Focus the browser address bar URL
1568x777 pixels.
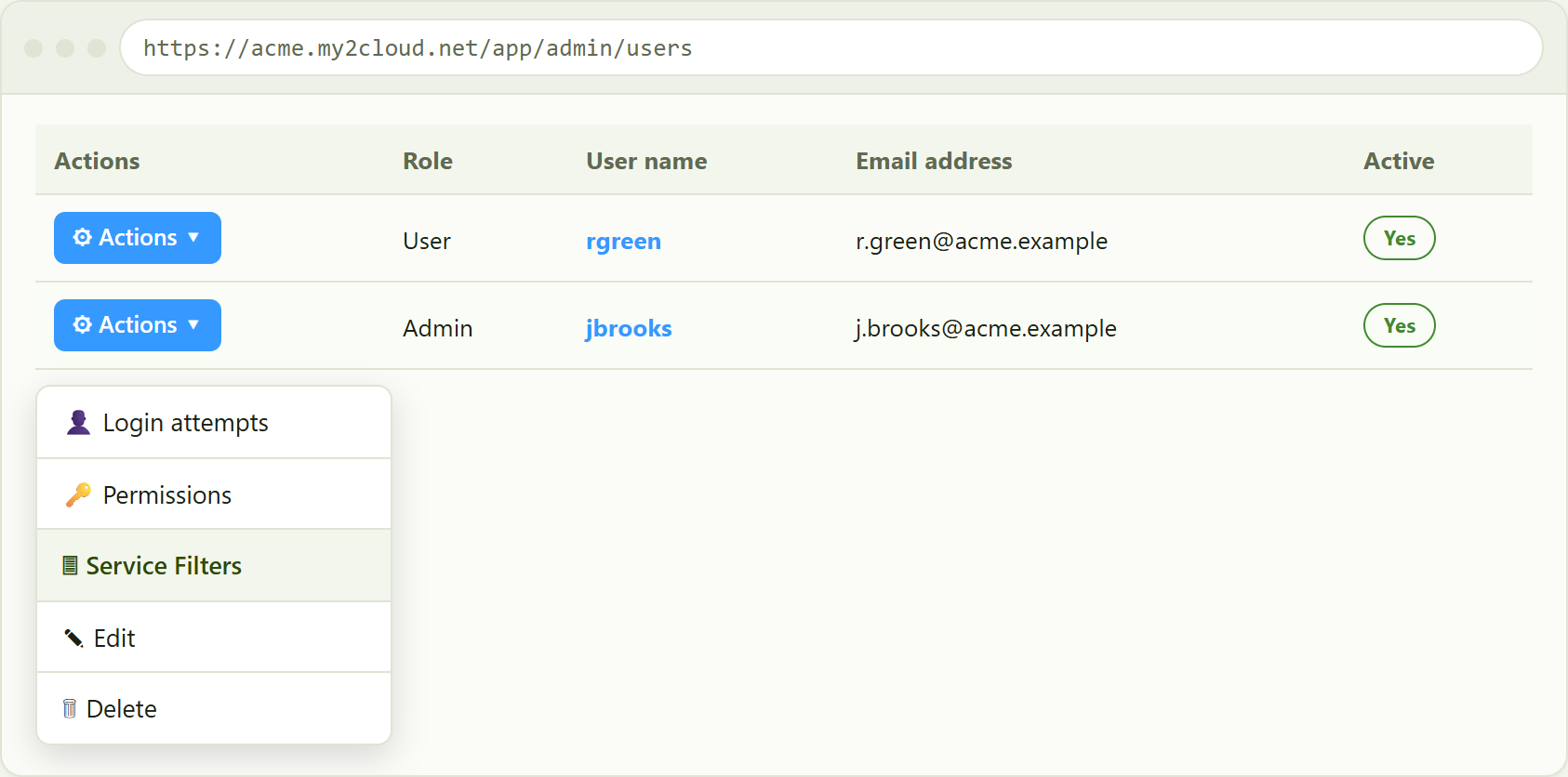(x=831, y=47)
